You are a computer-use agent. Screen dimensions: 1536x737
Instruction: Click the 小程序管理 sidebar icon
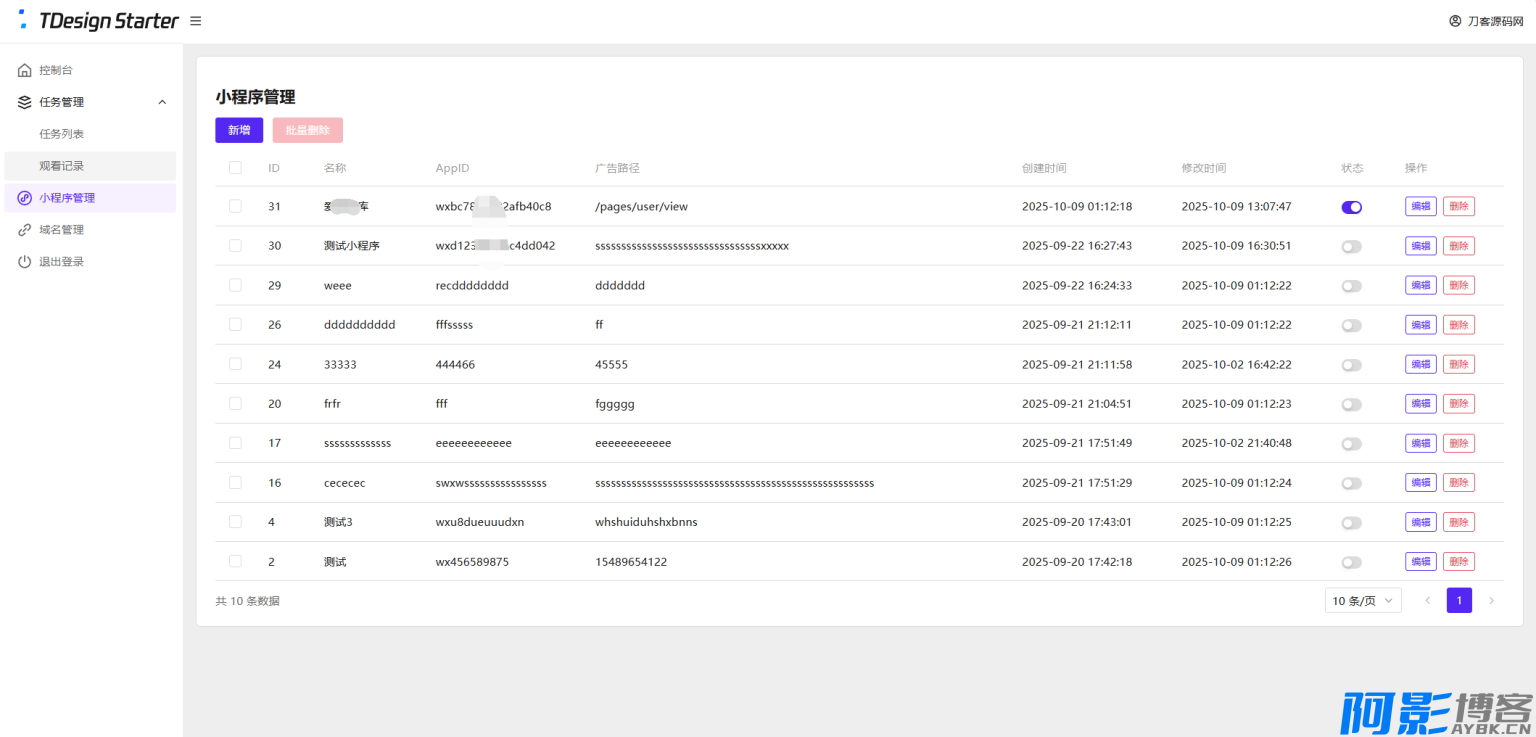(x=25, y=198)
